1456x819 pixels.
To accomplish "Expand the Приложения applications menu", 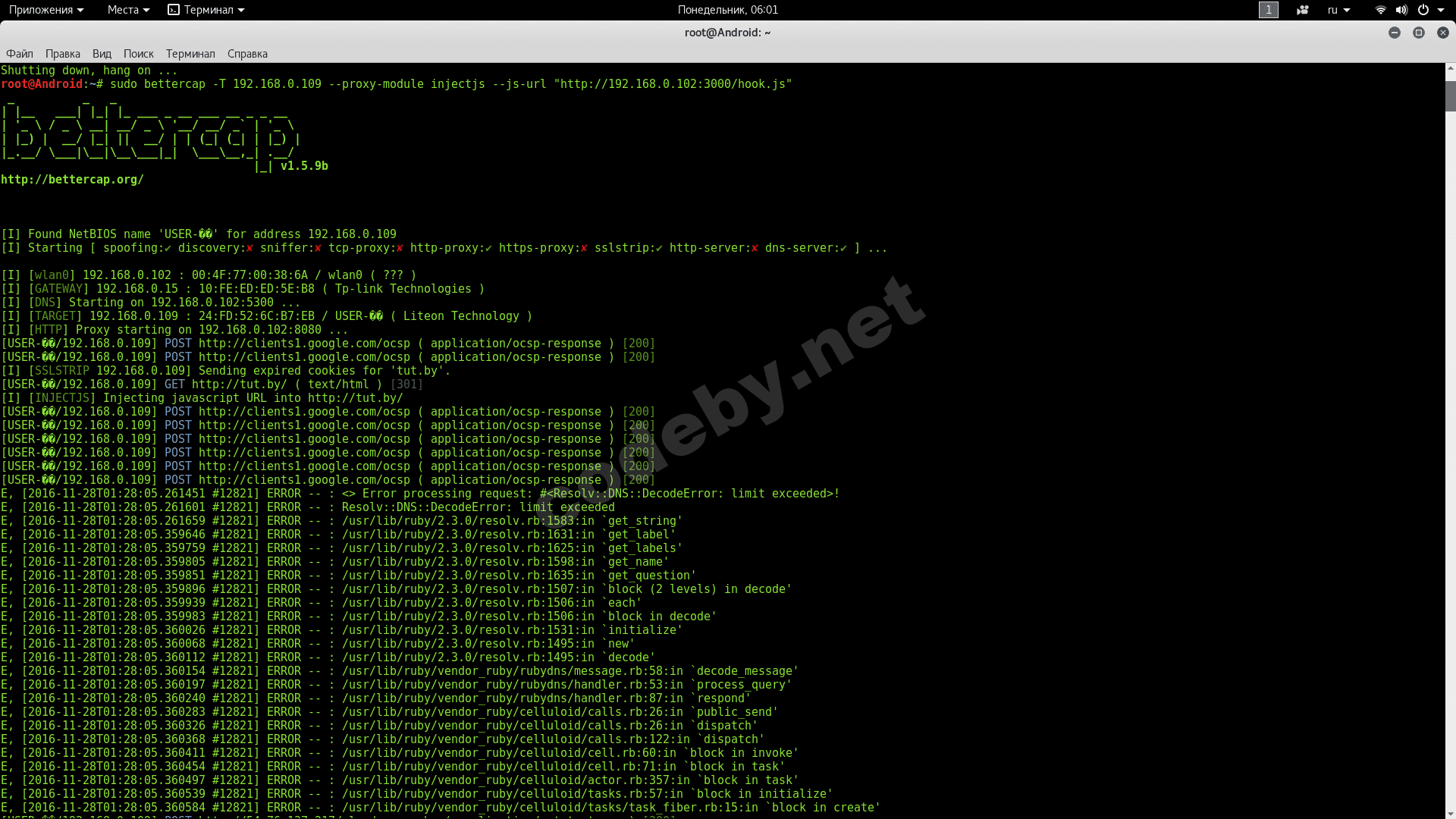I will pyautogui.click(x=45, y=10).
